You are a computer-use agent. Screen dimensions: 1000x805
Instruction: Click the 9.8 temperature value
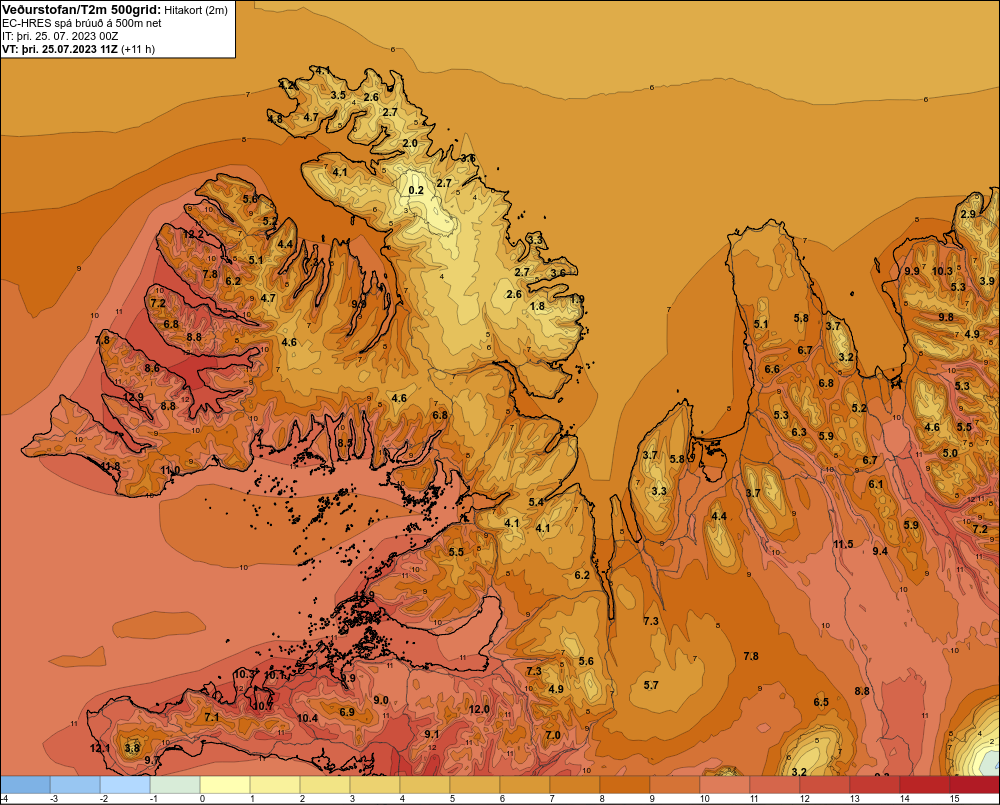pyautogui.click(x=946, y=317)
